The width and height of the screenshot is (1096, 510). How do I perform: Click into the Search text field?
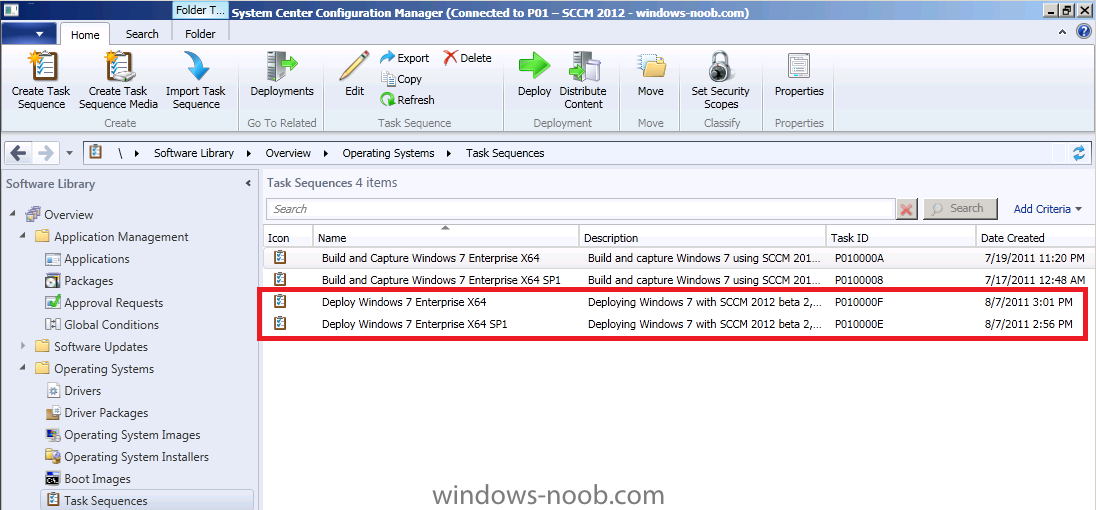(581, 209)
